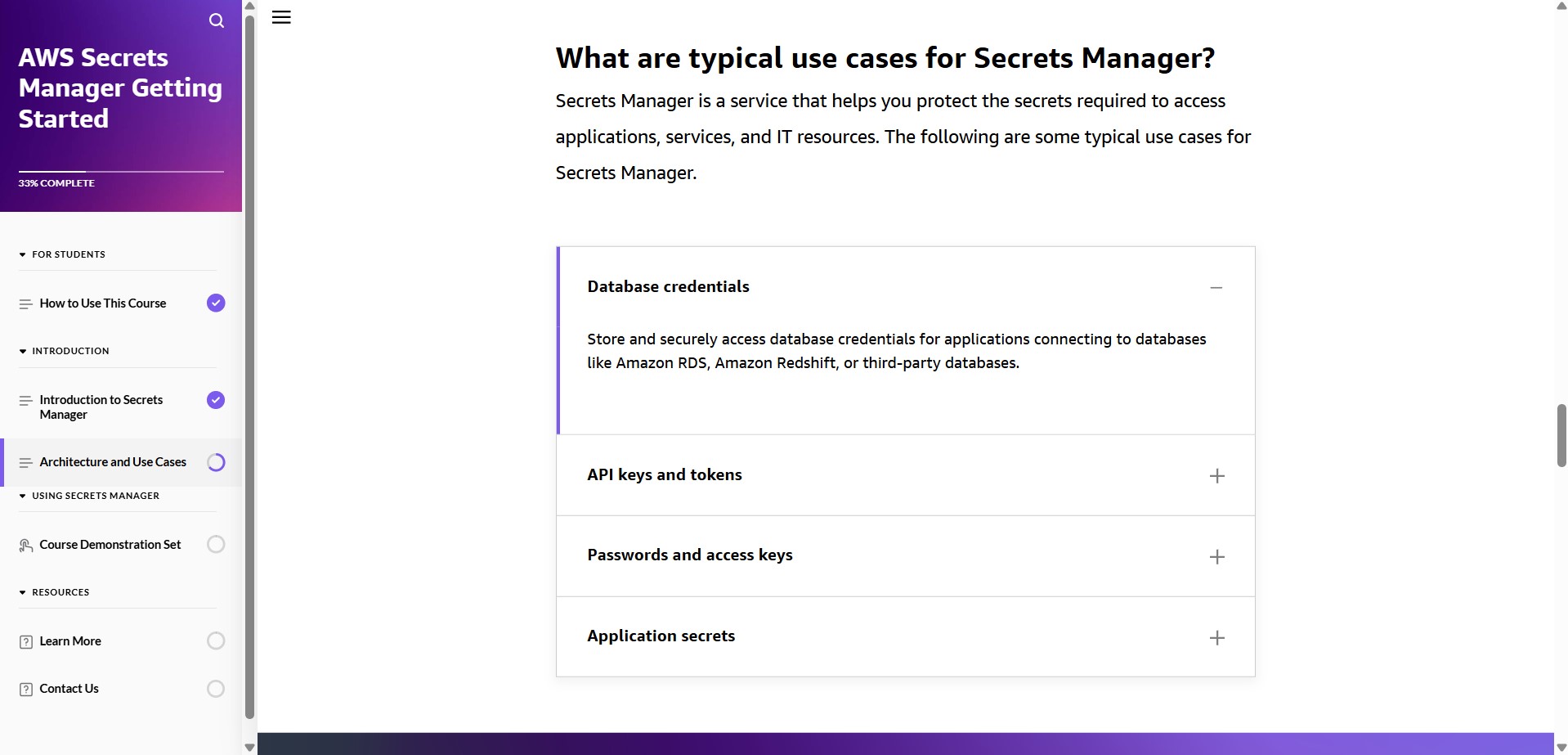Collapse the FOR STUDENTS sidebar section
Viewport: 1568px width, 755px height.
click(x=23, y=254)
